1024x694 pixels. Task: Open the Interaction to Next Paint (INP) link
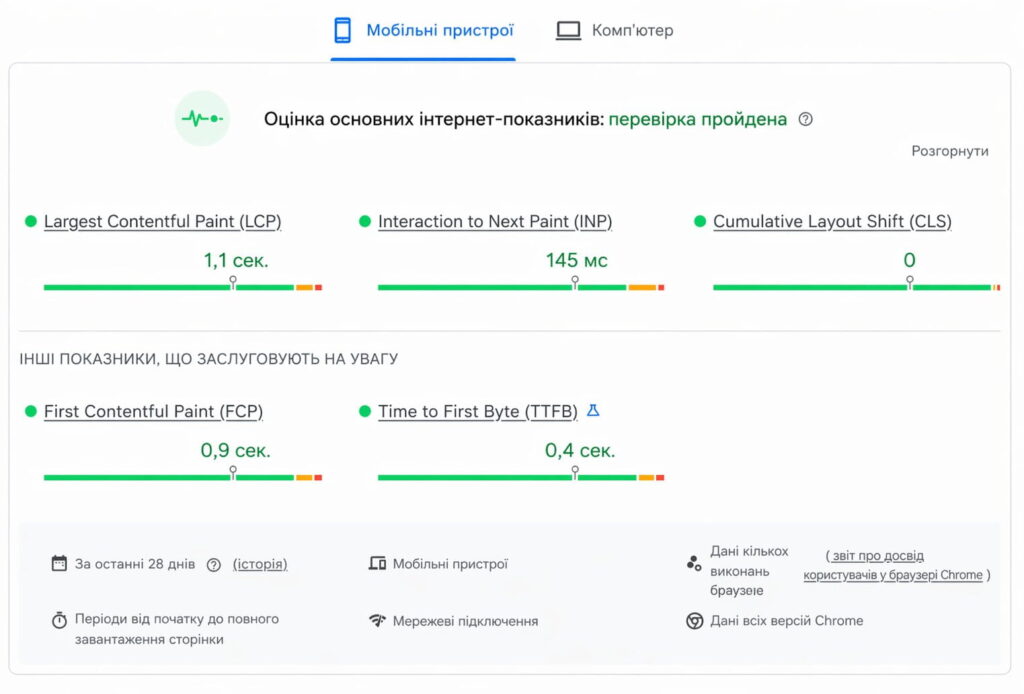[495, 222]
